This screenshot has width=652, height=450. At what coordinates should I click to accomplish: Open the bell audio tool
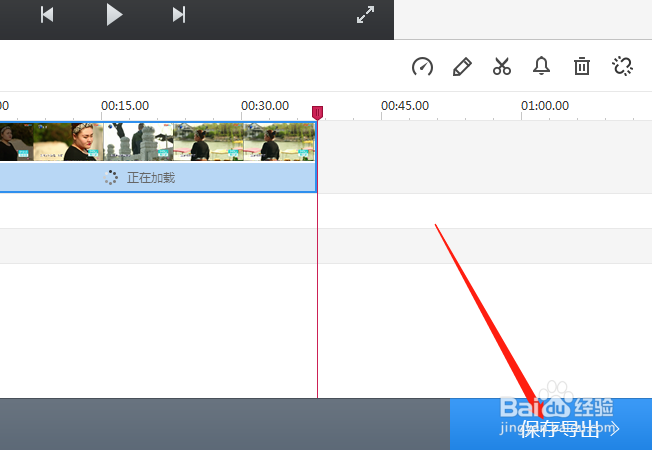coord(541,66)
